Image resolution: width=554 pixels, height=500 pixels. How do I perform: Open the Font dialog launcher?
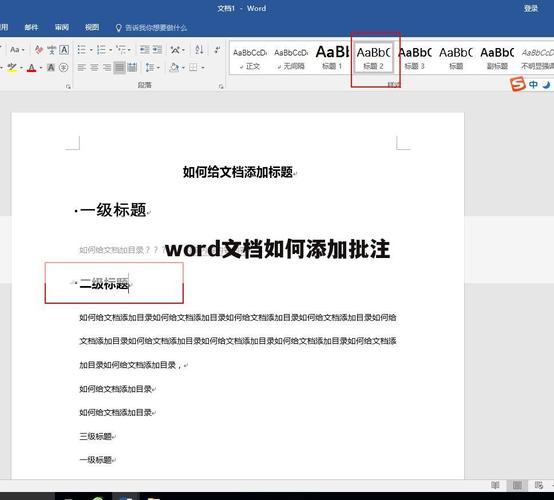[68, 86]
